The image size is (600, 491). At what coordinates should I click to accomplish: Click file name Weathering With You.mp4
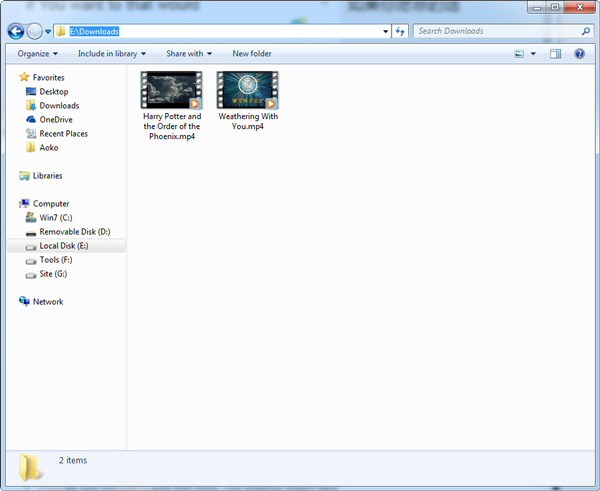point(248,121)
